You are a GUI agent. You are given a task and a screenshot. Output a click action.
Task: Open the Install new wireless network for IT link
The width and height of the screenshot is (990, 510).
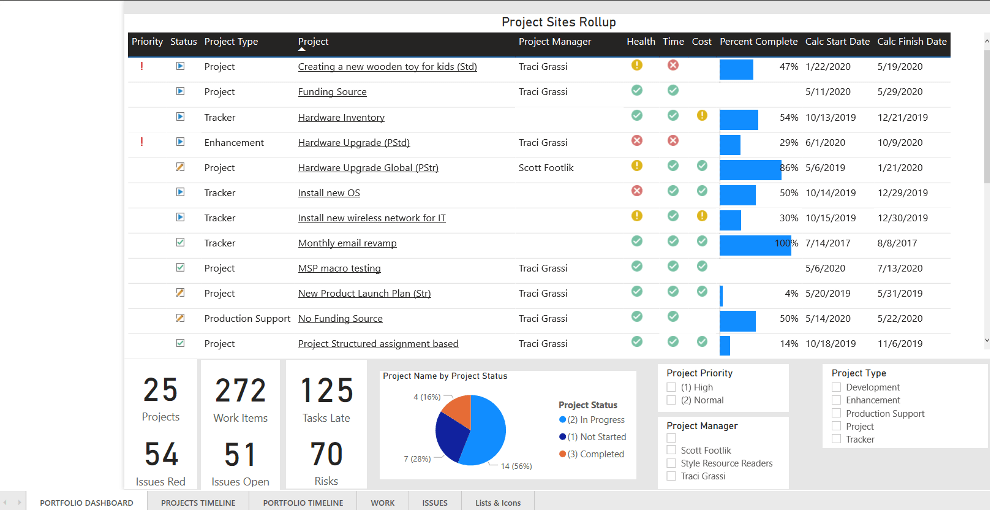(371, 218)
